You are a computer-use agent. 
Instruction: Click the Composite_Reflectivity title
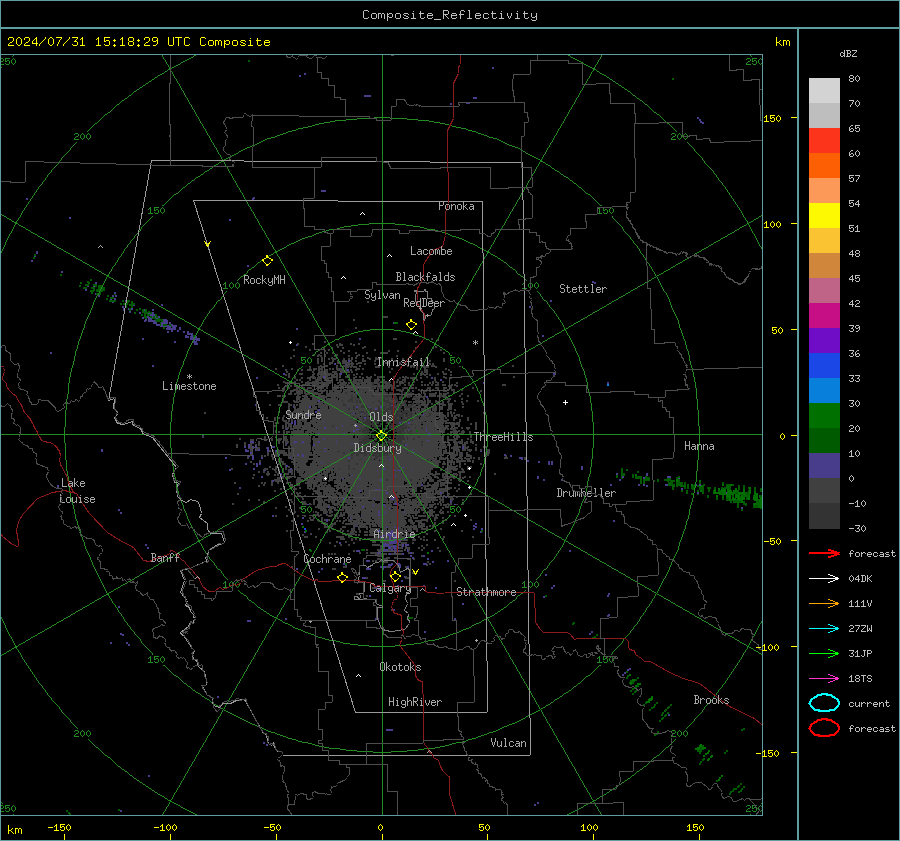pos(449,15)
